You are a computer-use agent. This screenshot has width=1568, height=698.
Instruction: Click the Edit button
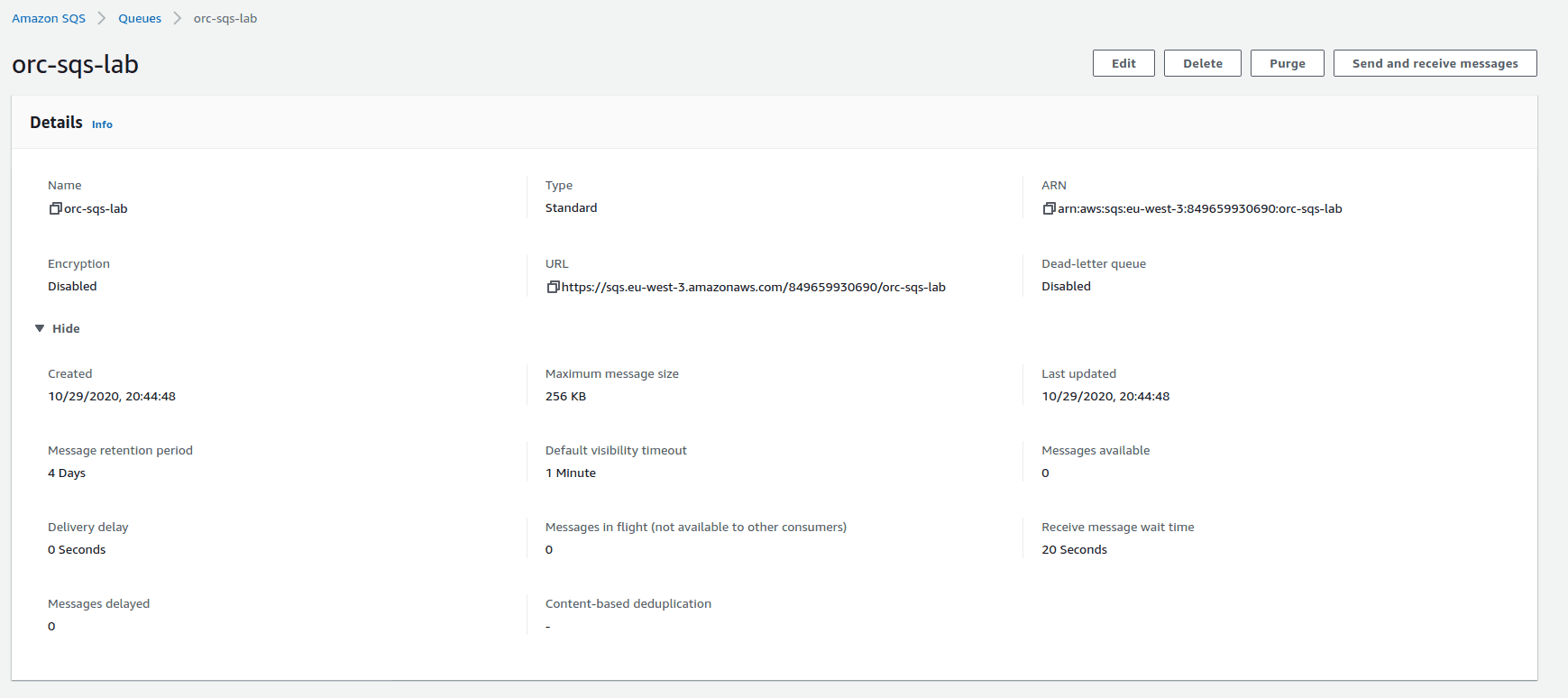[1123, 63]
